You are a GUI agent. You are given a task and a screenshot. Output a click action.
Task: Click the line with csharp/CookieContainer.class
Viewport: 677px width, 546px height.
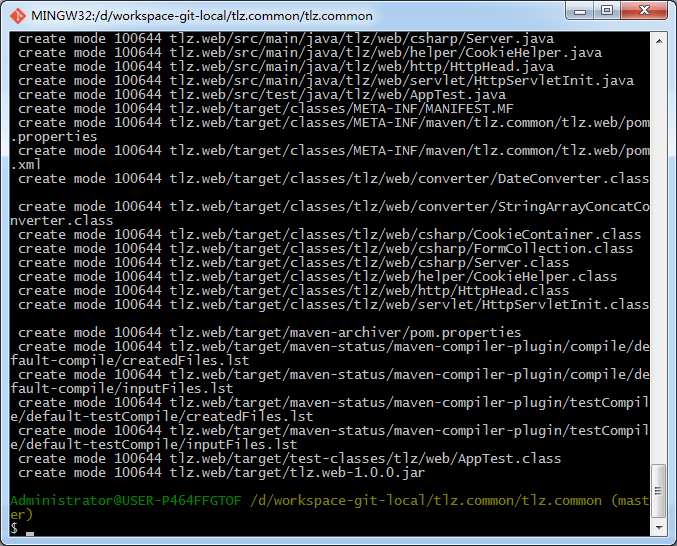coord(329,235)
